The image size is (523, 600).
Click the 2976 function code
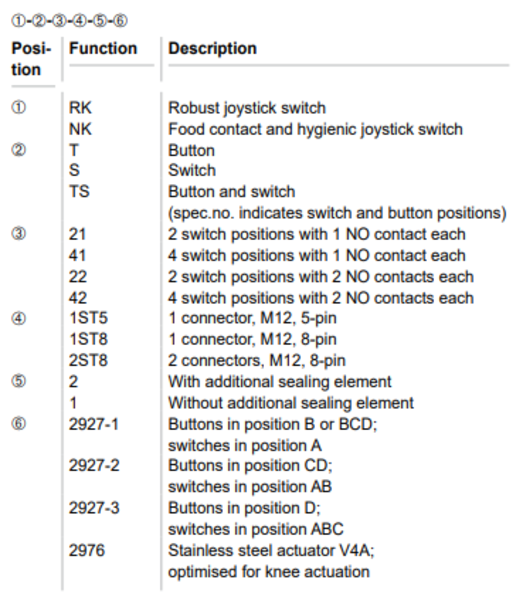(x=87, y=551)
